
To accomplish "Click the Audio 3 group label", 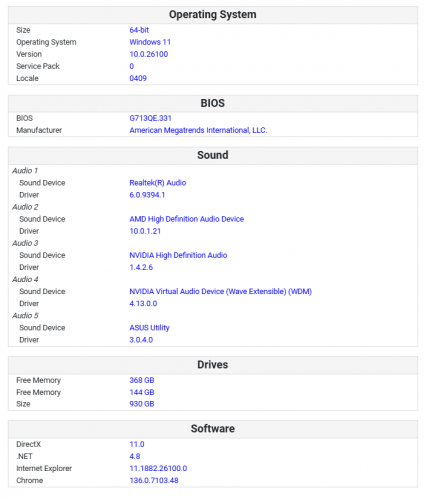I will coord(25,243).
